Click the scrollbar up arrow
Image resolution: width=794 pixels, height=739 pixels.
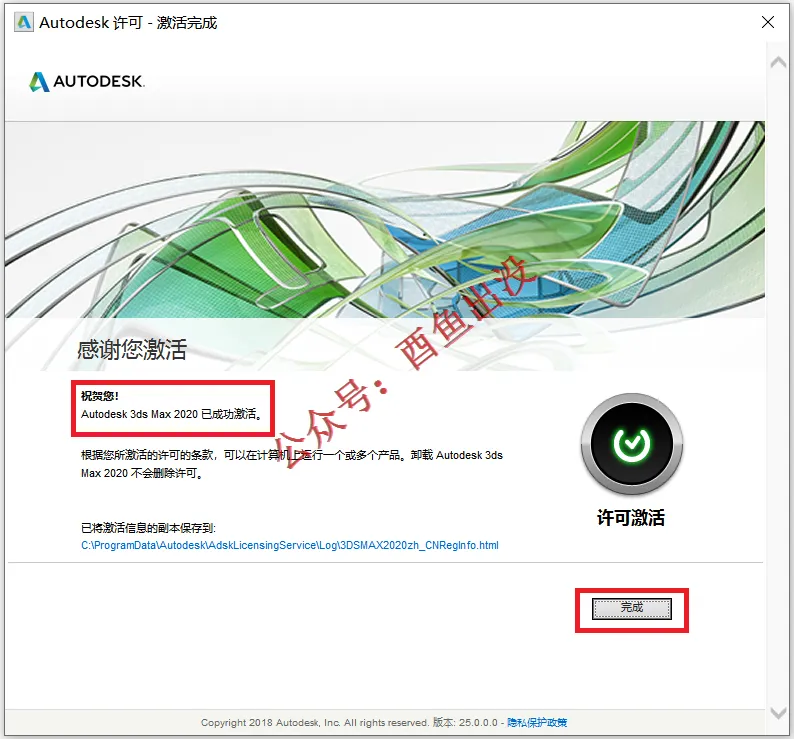(x=778, y=63)
